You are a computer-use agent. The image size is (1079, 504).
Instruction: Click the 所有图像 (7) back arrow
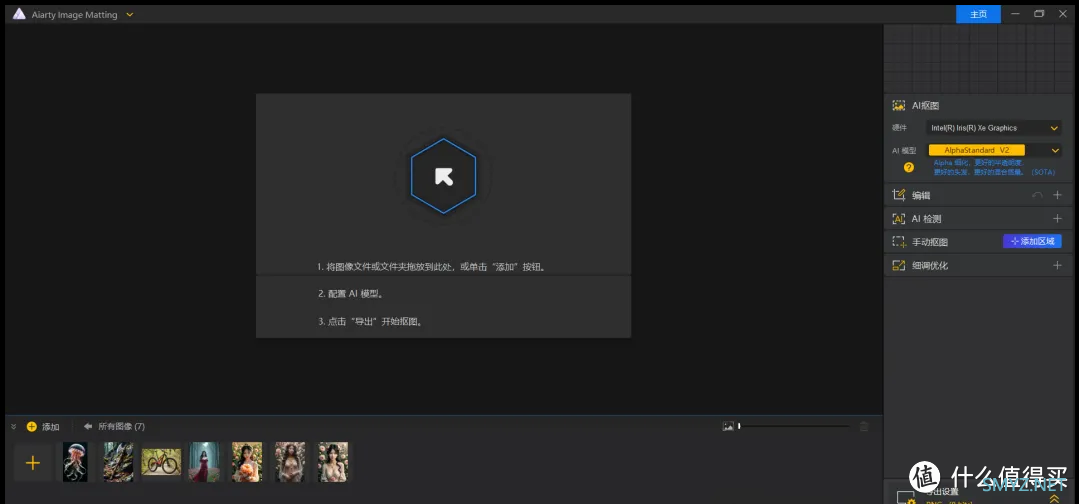pos(88,426)
